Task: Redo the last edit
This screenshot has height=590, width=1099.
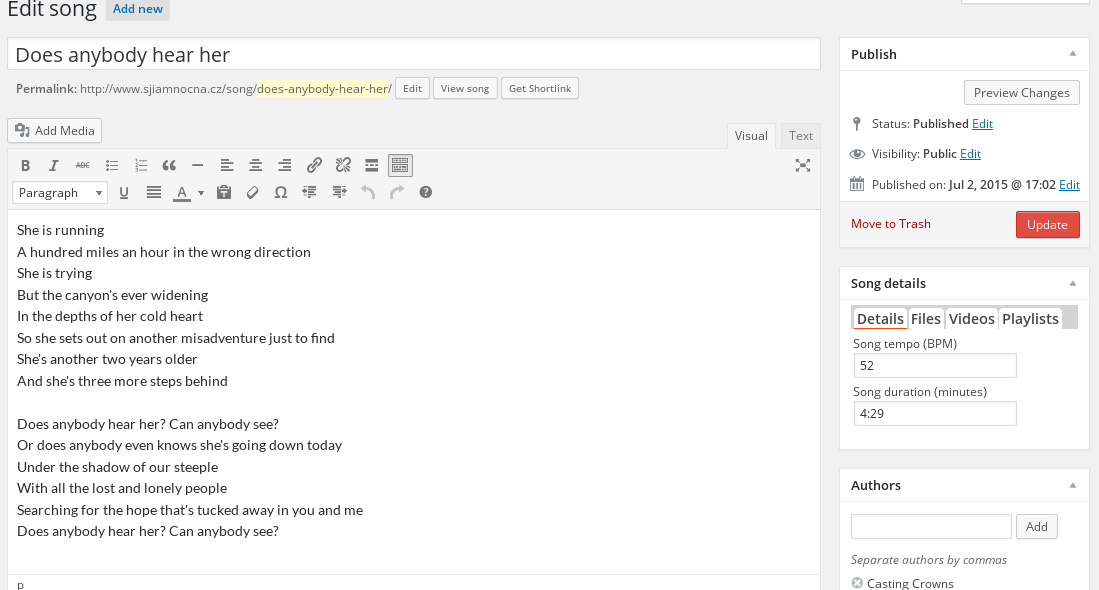Action: pos(397,193)
